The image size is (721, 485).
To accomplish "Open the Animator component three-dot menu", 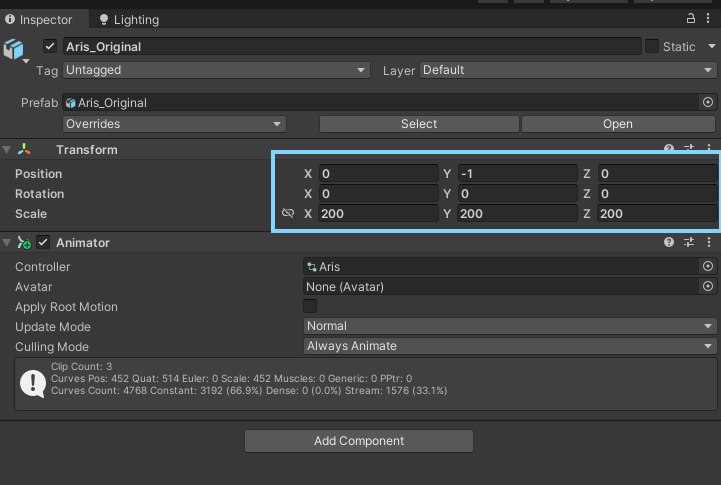I will (x=709, y=242).
